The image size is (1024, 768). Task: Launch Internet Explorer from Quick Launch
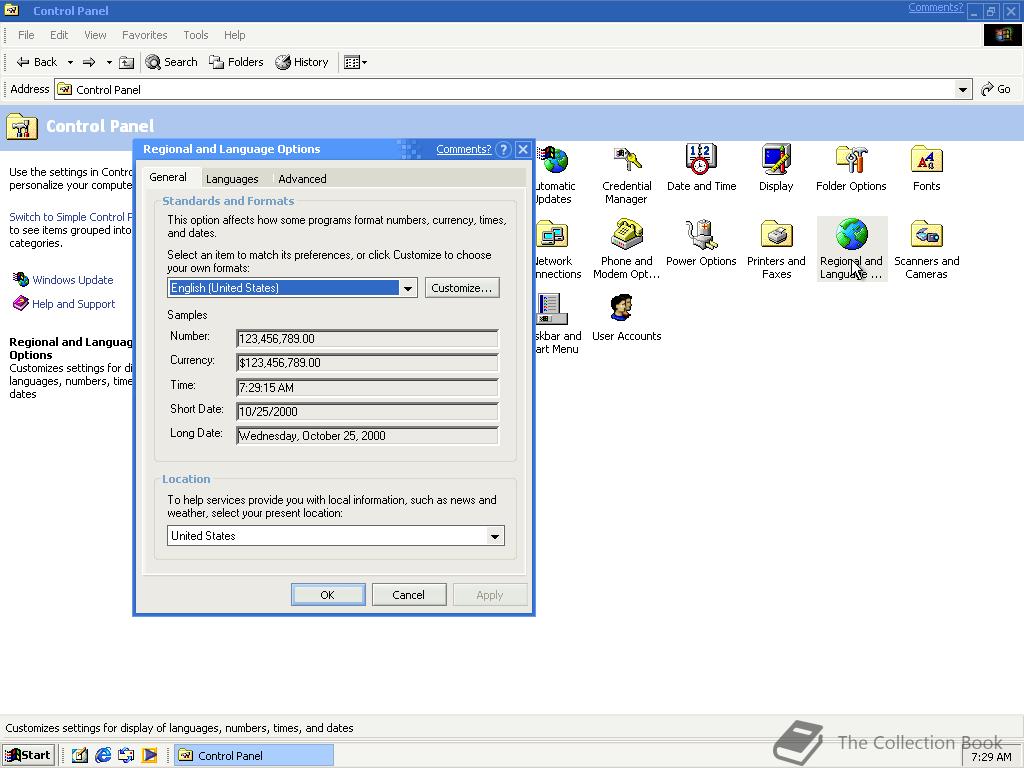(x=103, y=756)
